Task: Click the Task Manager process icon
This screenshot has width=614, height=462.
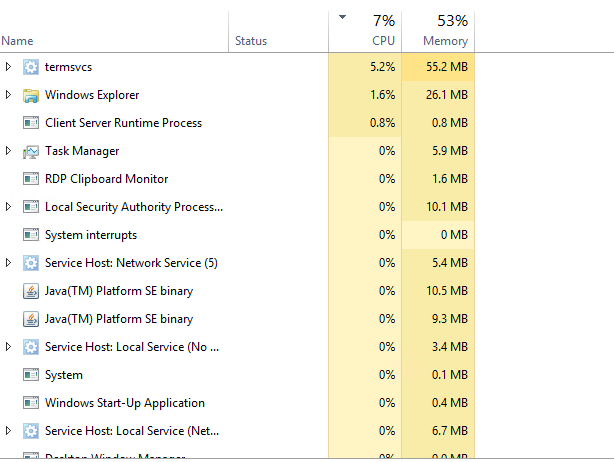Action: click(31, 151)
